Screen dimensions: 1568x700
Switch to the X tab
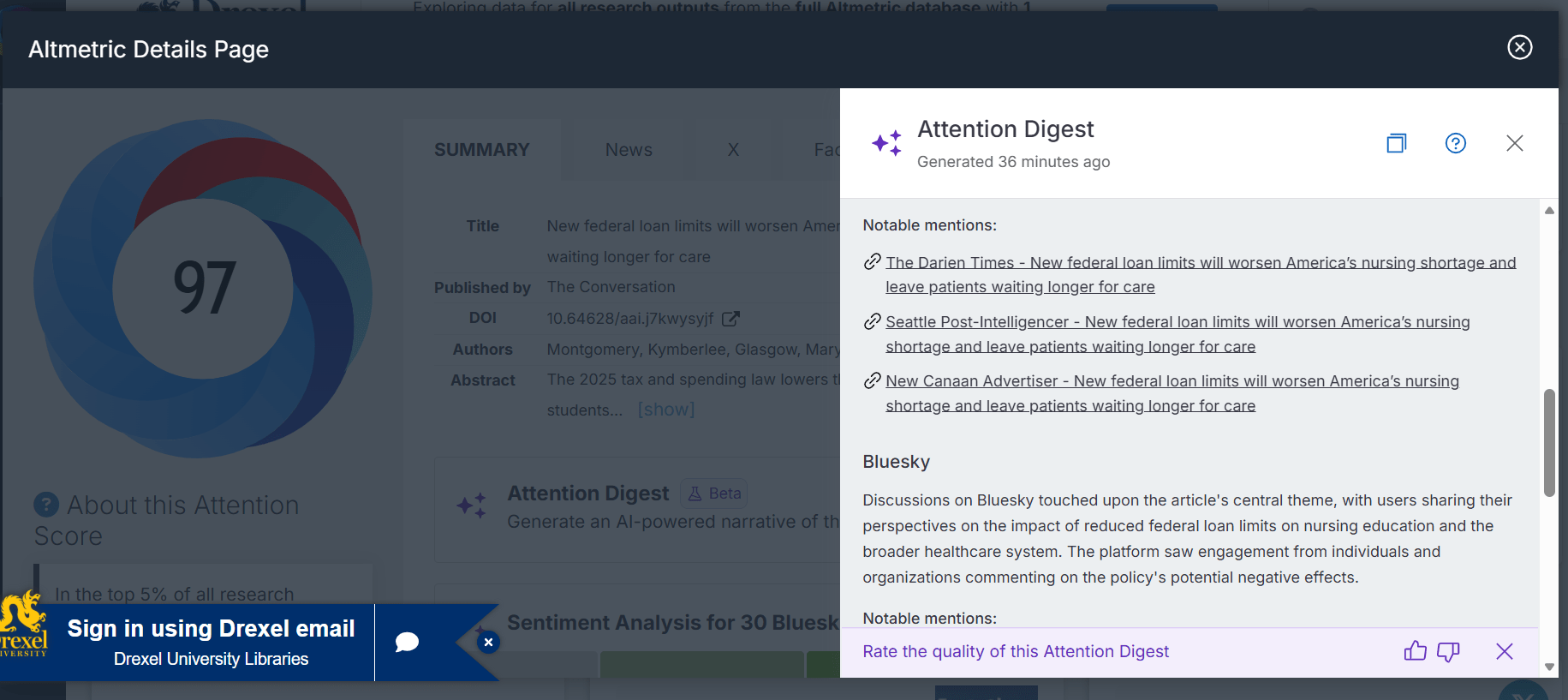coord(733,150)
